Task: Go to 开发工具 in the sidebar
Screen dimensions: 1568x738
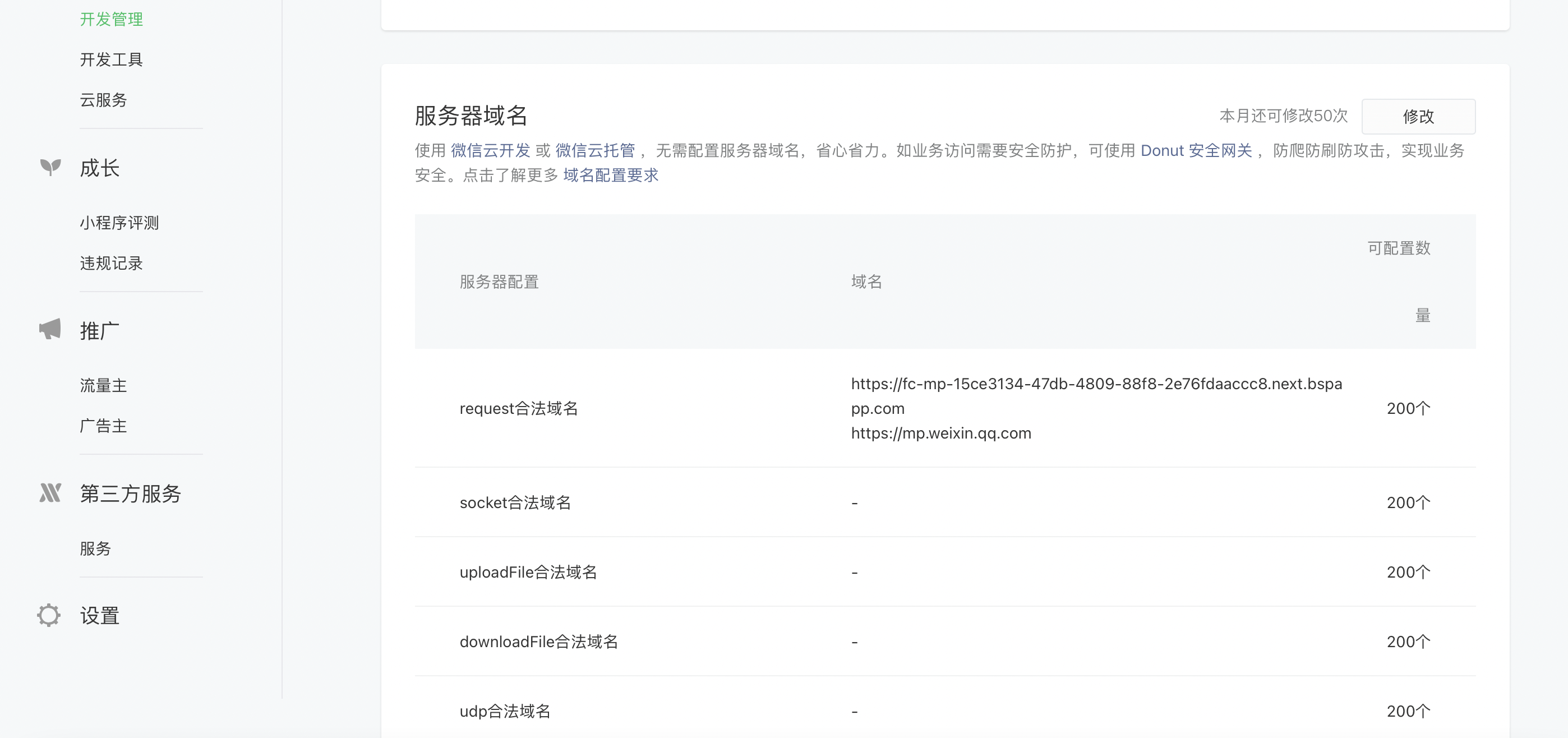Action: tap(112, 59)
